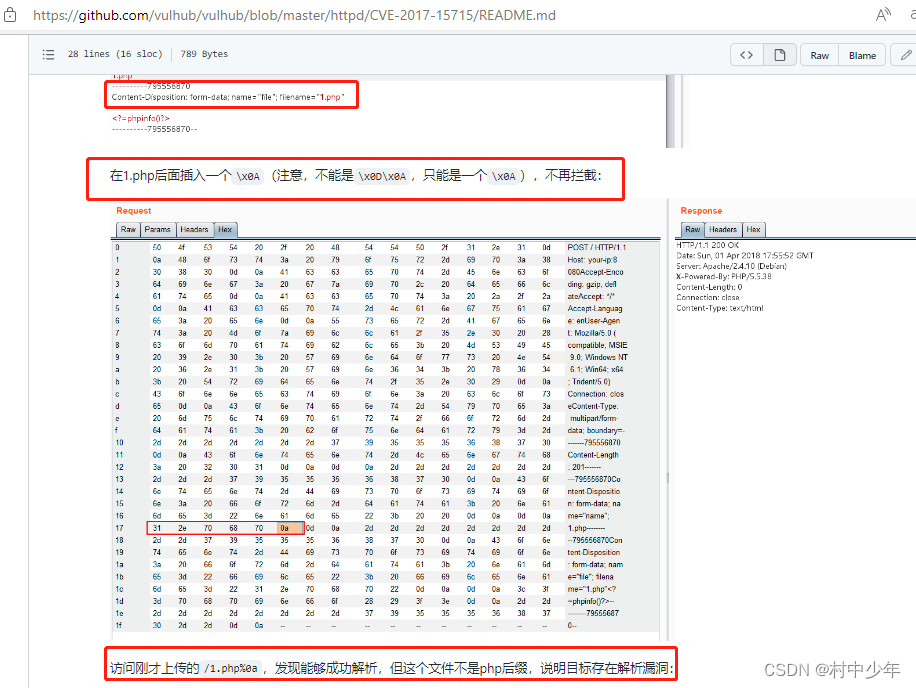Click the "Host: your-ip:8" decoded text
Viewport: 916px width, 688px height.
coord(592,260)
